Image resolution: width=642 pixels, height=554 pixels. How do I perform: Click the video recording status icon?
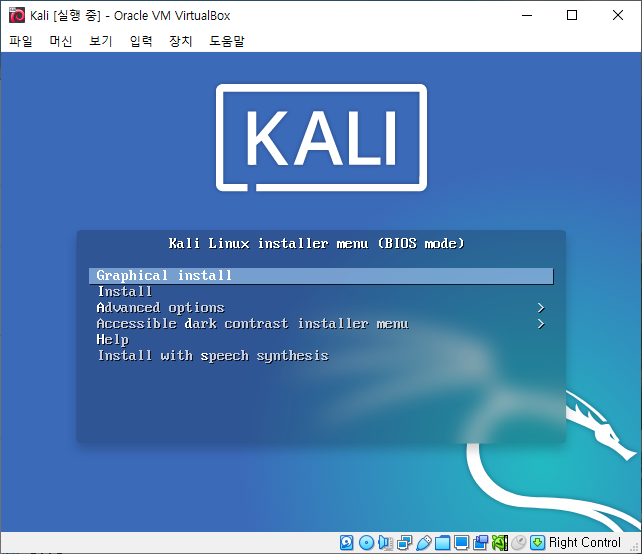pyautogui.click(x=480, y=543)
